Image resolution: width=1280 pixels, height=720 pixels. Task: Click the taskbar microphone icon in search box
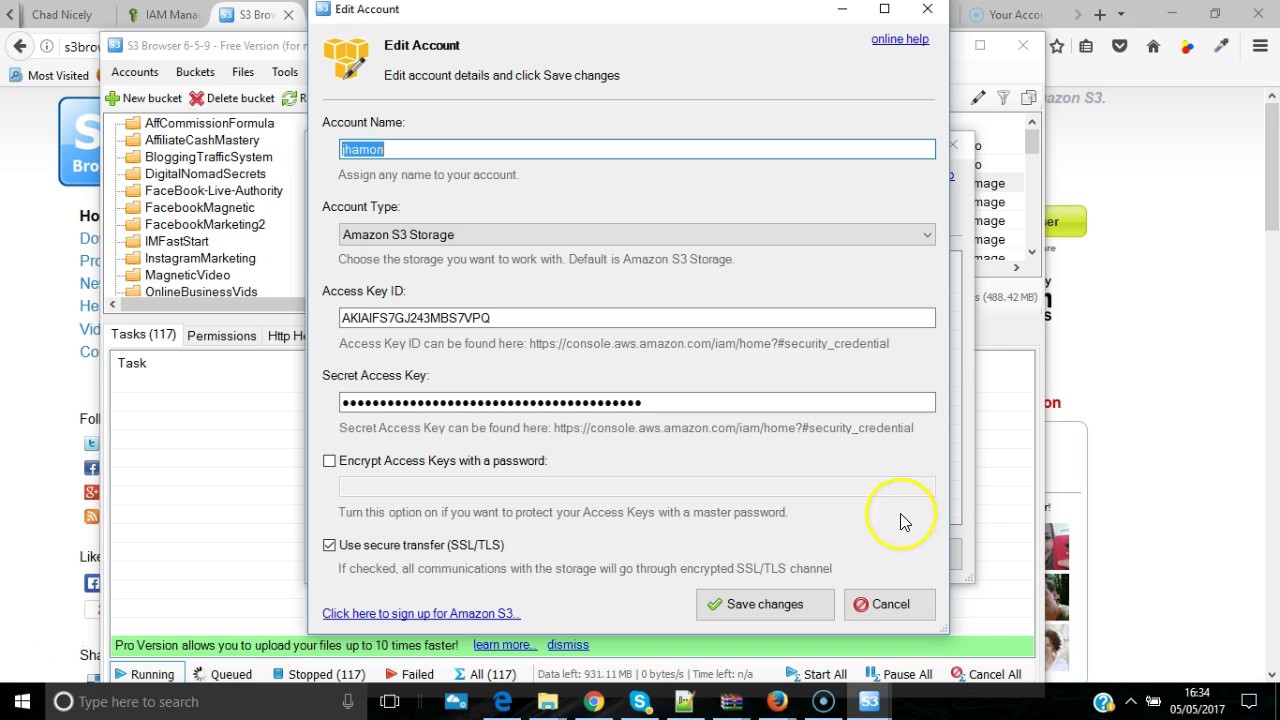click(348, 702)
